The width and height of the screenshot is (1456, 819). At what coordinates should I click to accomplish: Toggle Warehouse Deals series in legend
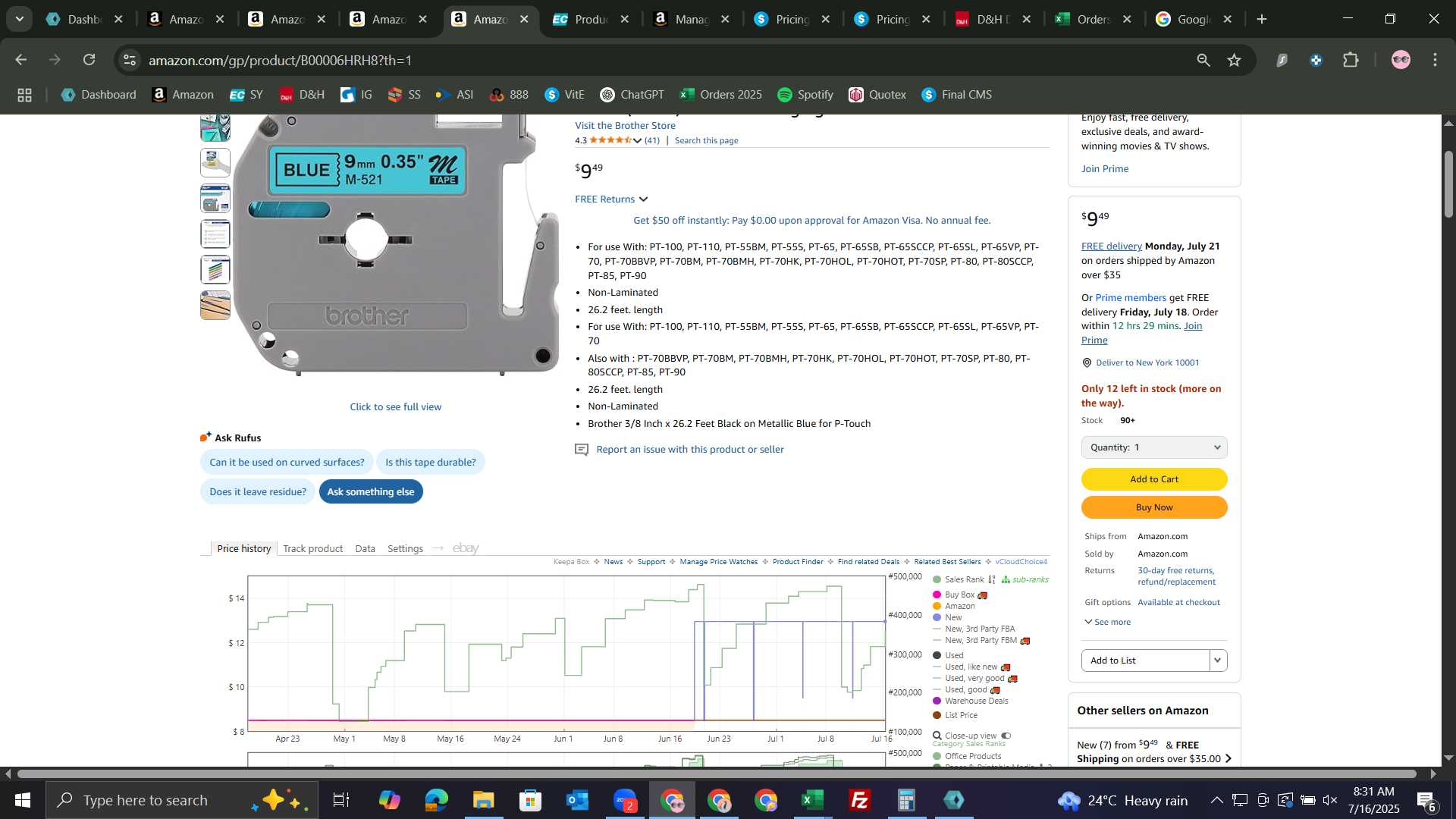[937, 701]
